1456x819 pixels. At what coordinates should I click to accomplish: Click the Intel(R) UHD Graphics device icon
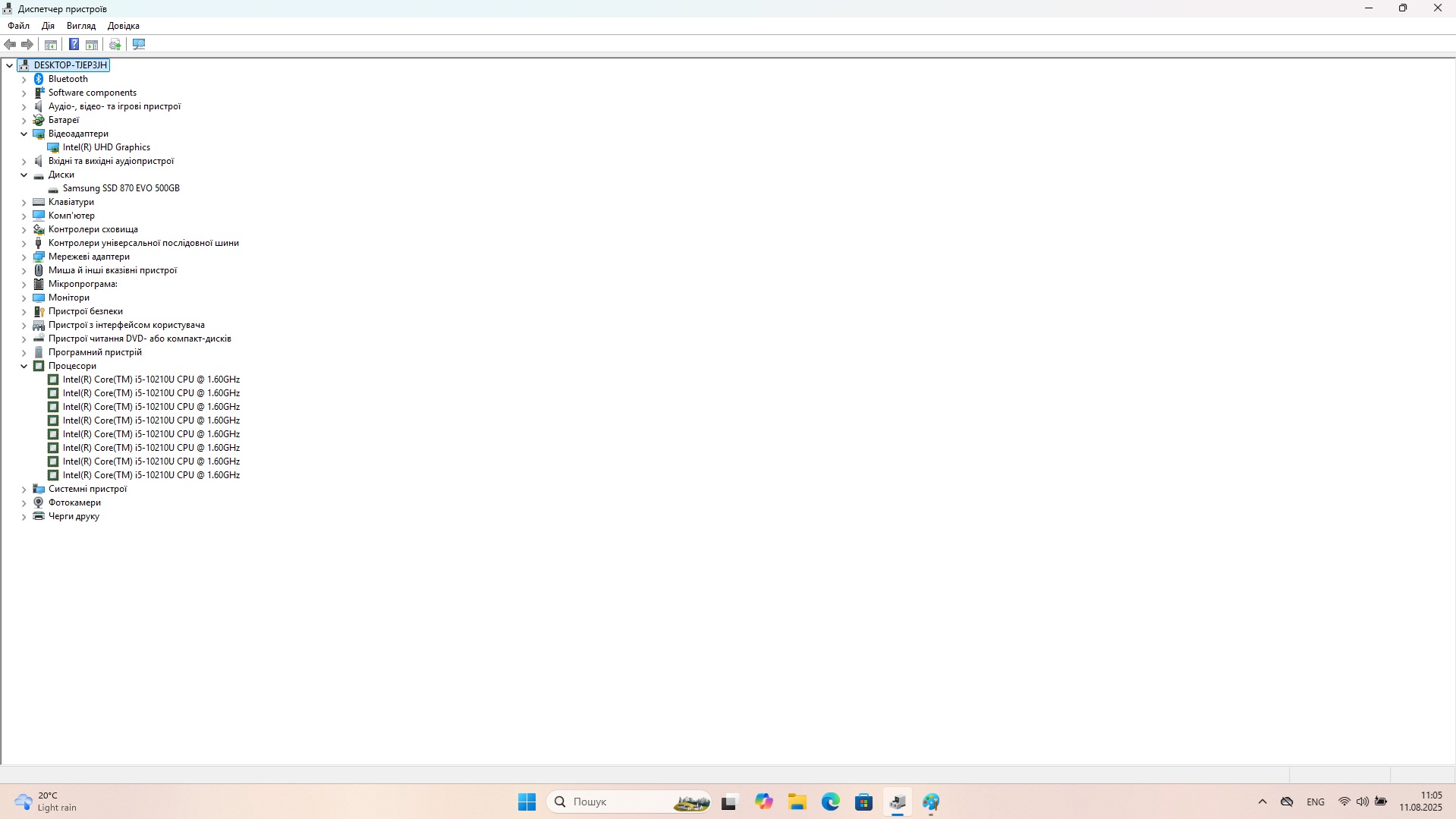(x=53, y=147)
